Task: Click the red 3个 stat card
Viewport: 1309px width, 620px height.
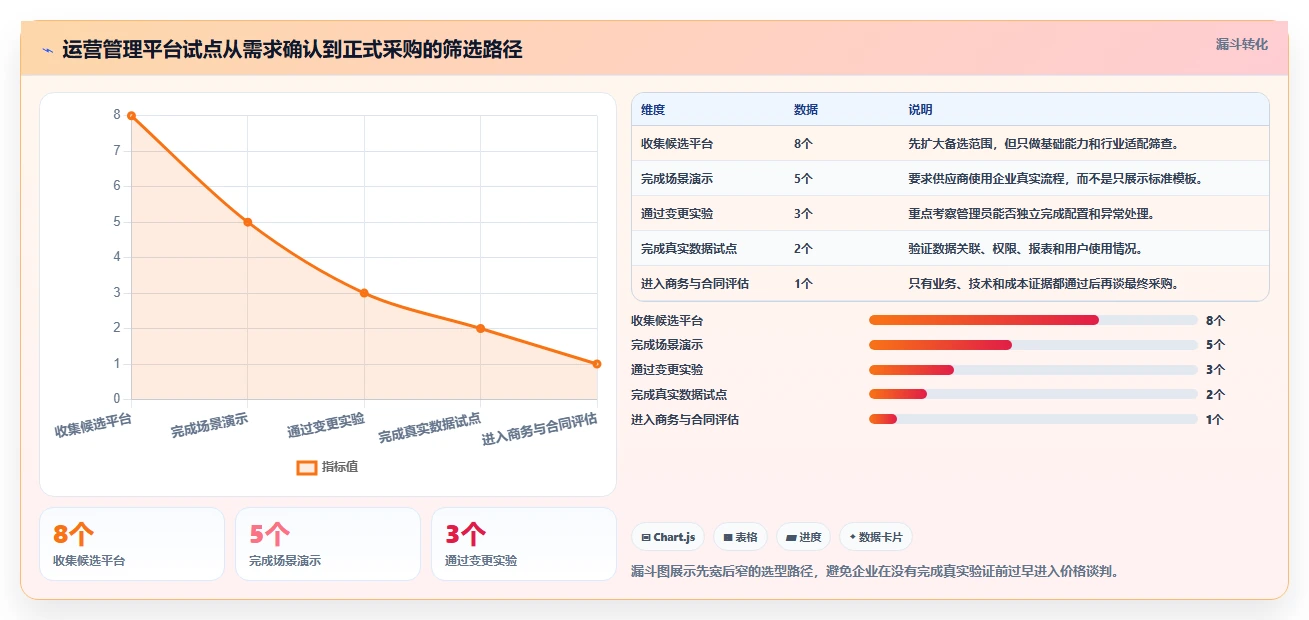Action: coord(524,544)
